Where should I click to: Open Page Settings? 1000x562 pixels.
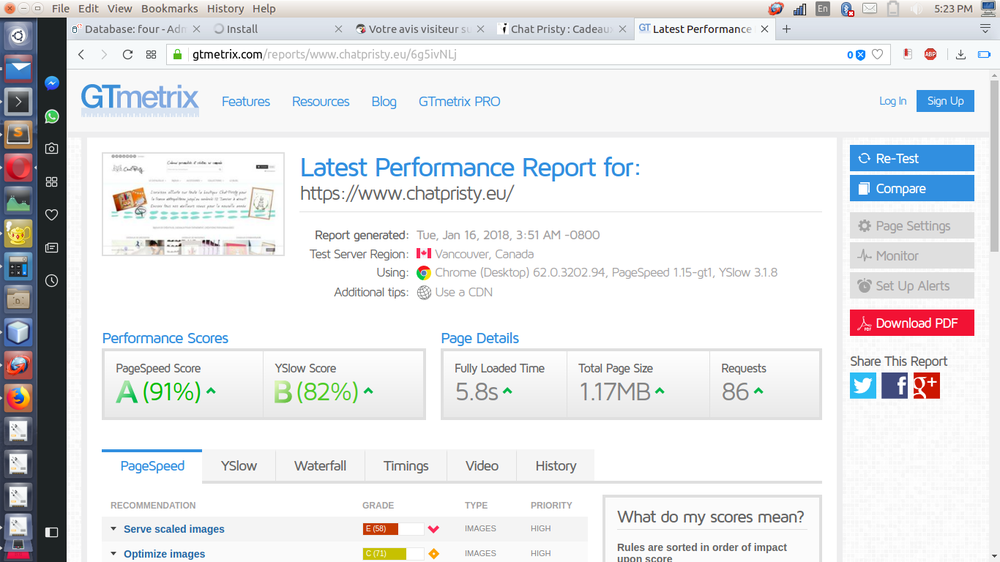911,226
